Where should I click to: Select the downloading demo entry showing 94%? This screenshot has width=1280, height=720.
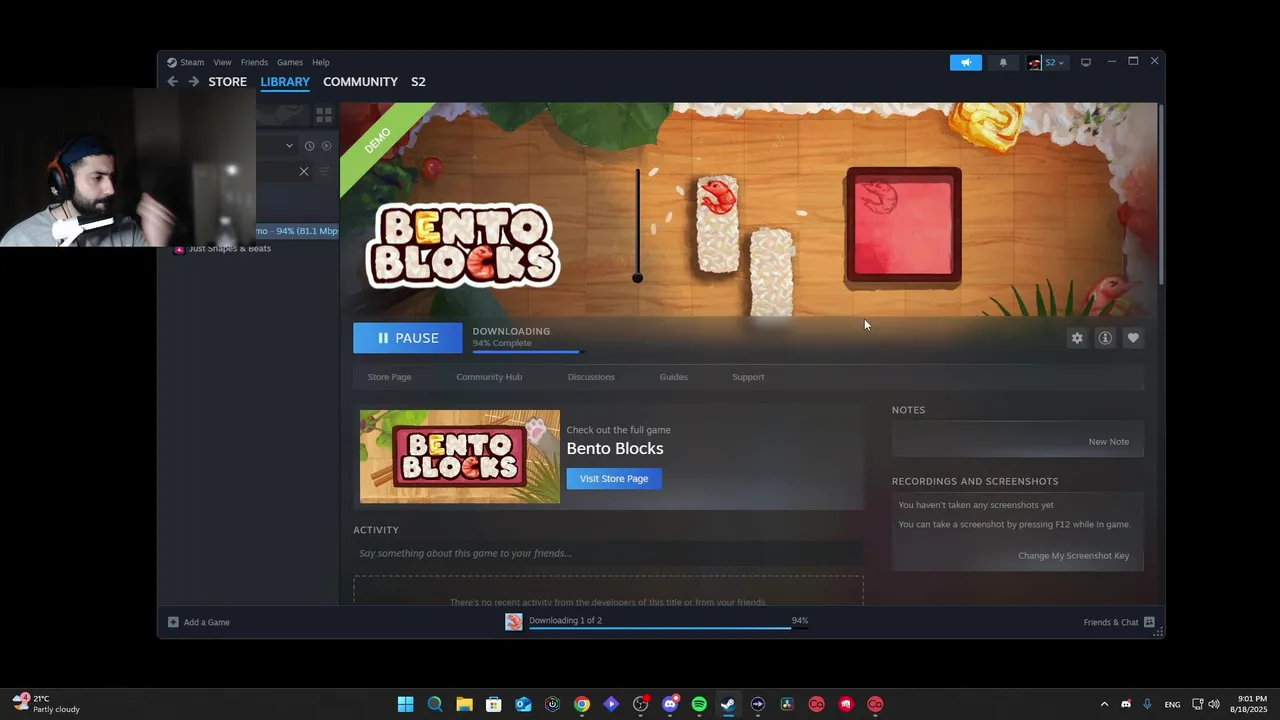coord(297,231)
